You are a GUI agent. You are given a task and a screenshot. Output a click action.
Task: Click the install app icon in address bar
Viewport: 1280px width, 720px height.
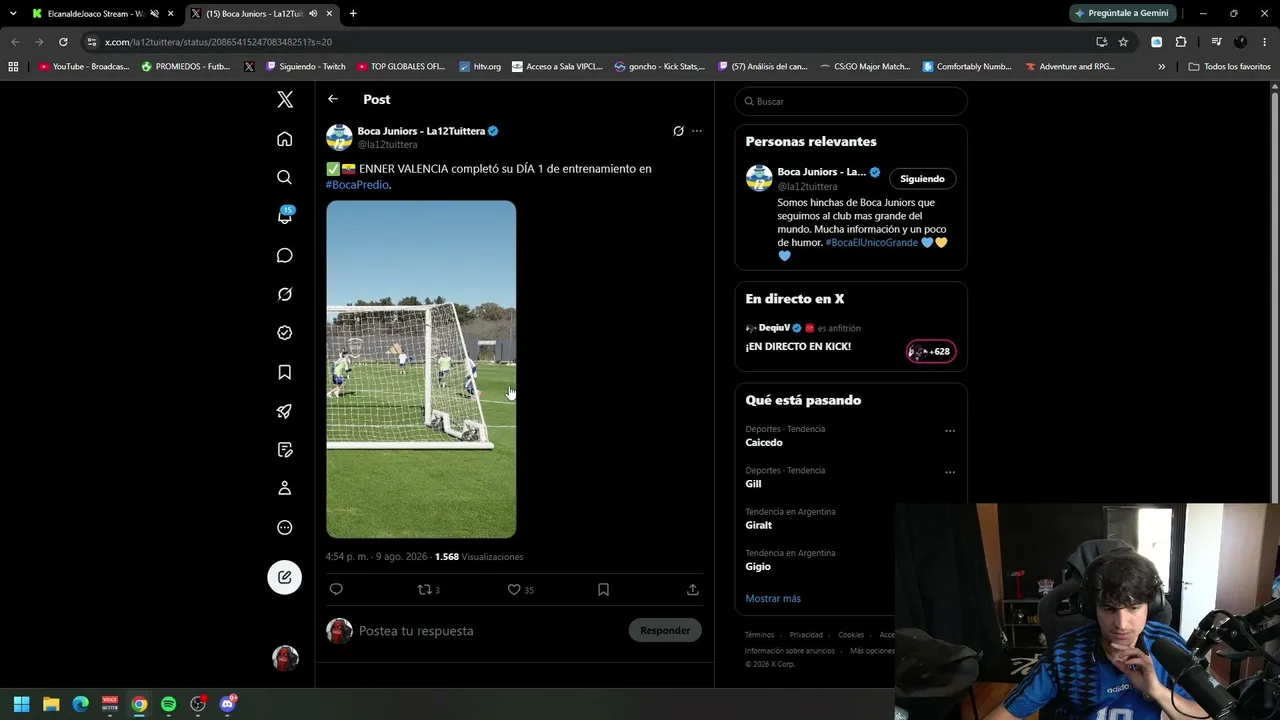[1101, 42]
